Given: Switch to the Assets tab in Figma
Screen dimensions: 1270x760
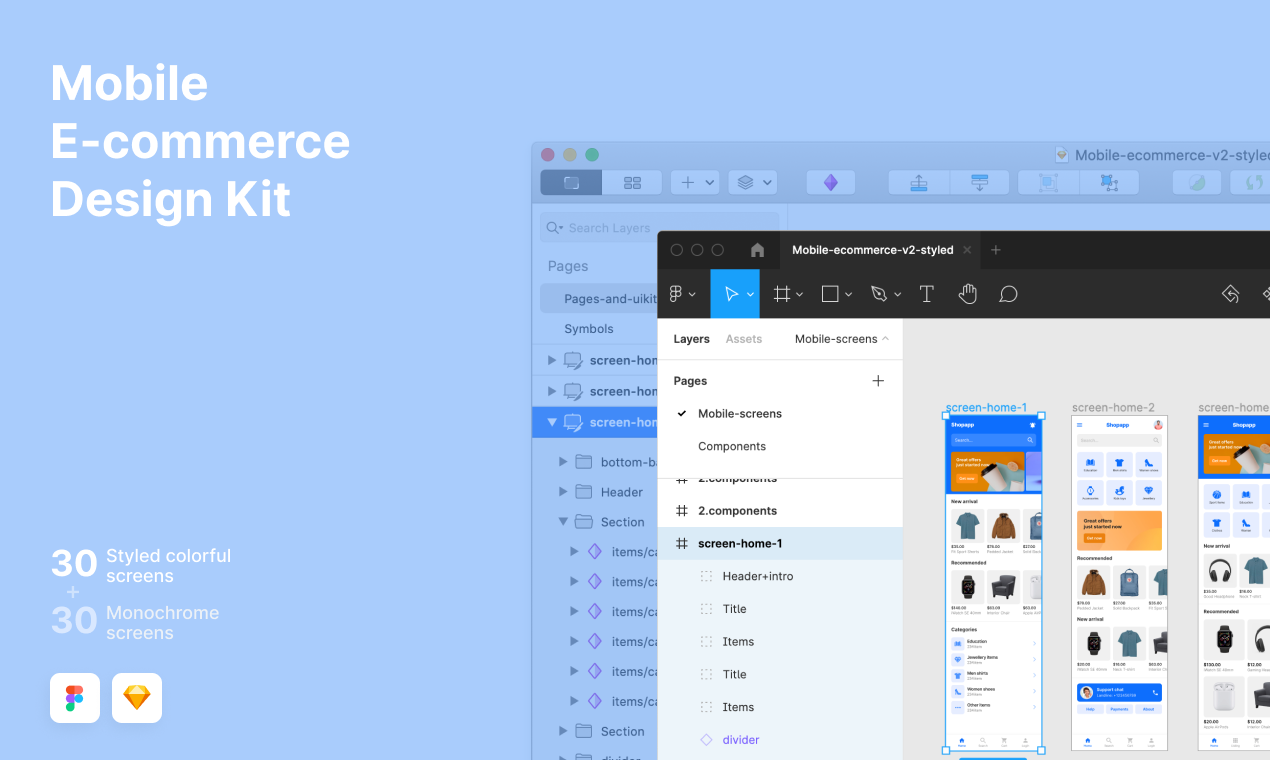Looking at the screenshot, I should pyautogui.click(x=743, y=339).
